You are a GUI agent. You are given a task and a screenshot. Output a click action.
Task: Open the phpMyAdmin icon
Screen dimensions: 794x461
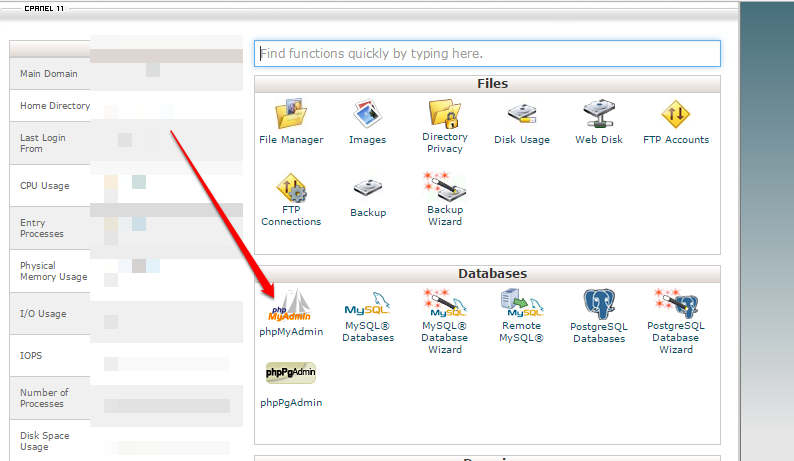point(290,305)
